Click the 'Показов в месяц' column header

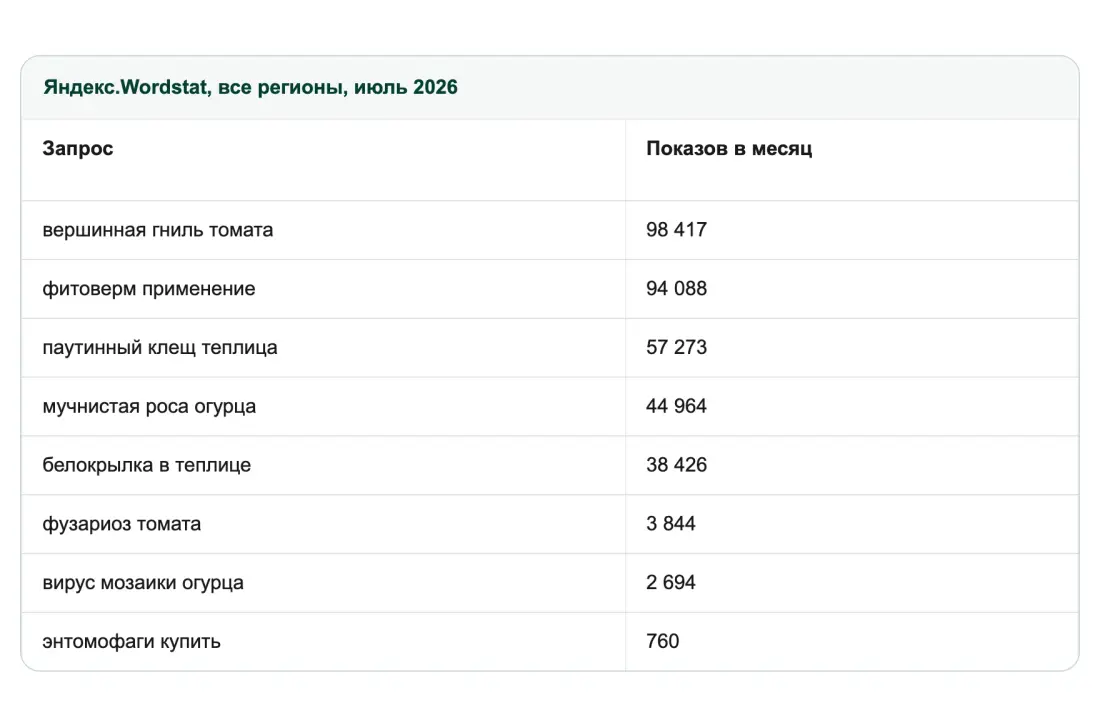(x=729, y=148)
